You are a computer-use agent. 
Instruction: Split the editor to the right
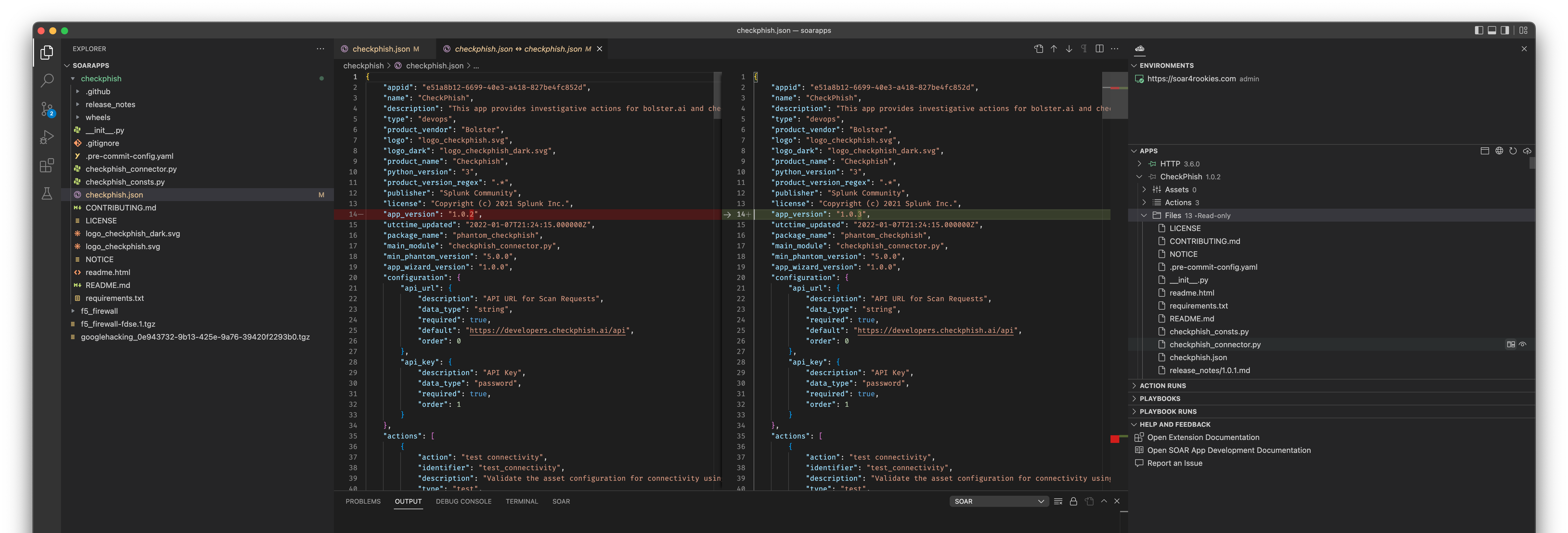pos(1099,49)
